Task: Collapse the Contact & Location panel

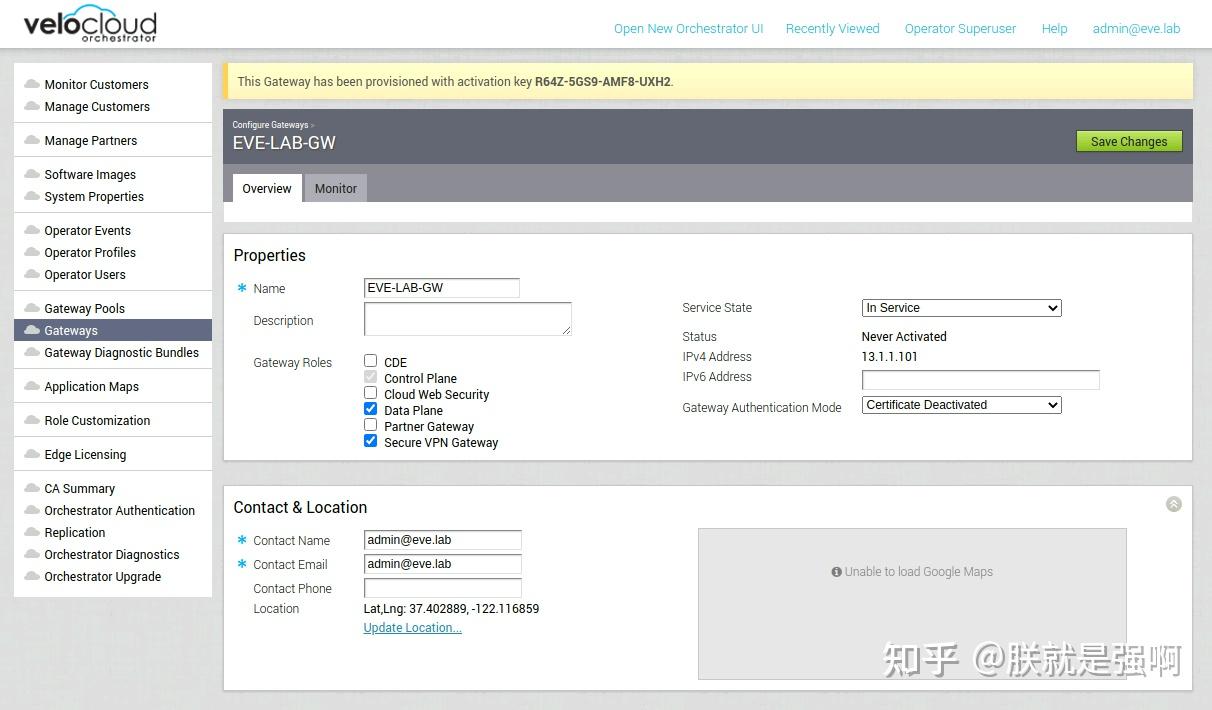Action: click(x=1173, y=504)
